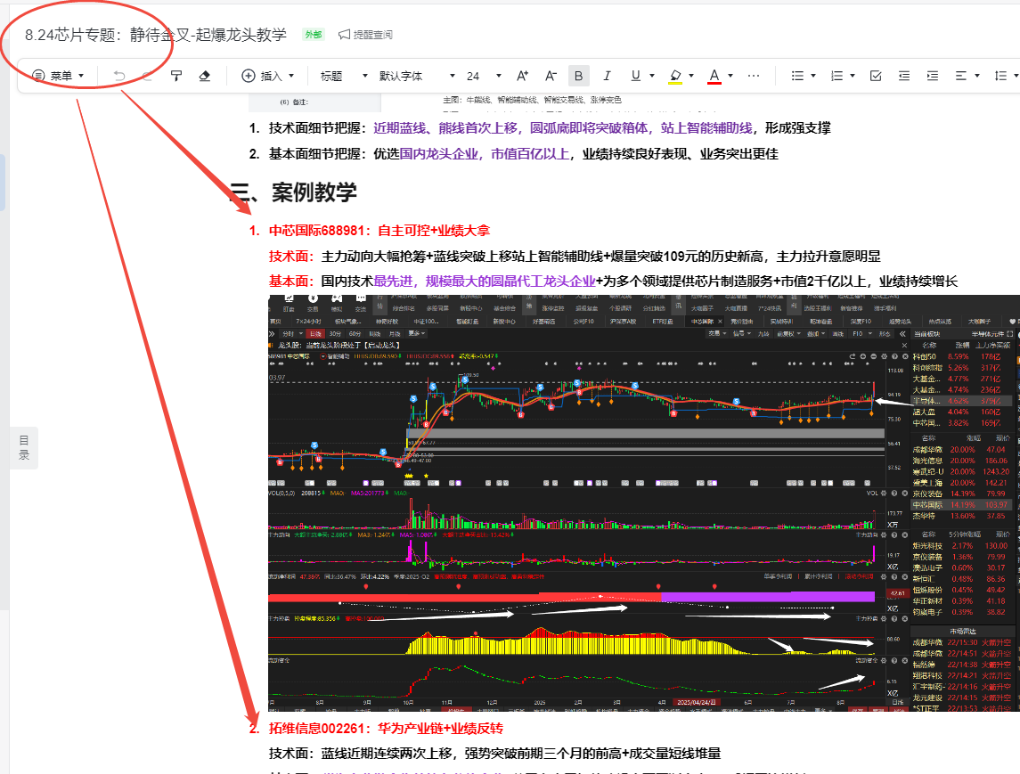
Task: Apply the red font color
Action: point(714,76)
